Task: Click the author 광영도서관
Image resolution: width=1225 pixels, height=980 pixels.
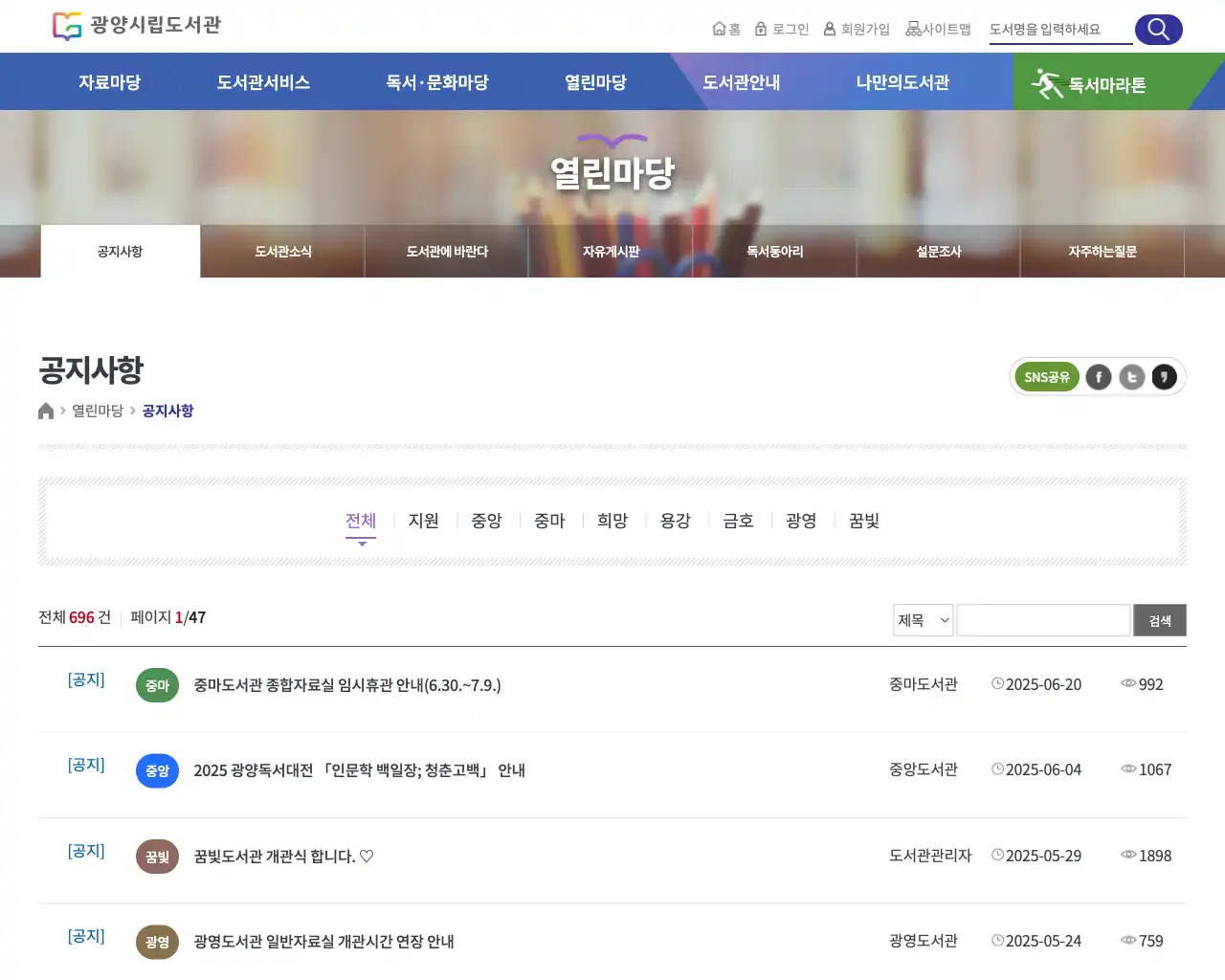Action: (924, 941)
